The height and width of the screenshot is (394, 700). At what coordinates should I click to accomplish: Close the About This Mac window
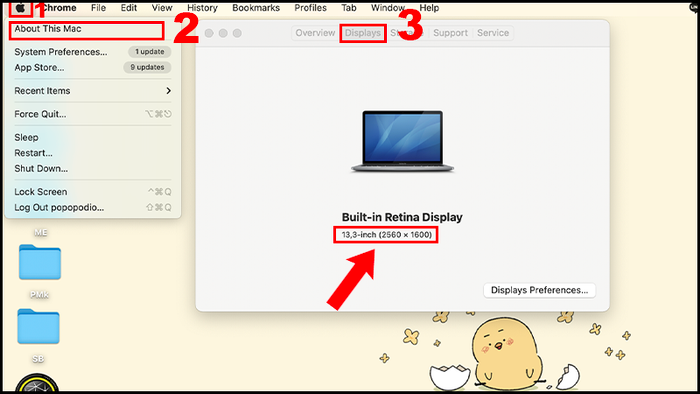[x=209, y=33]
